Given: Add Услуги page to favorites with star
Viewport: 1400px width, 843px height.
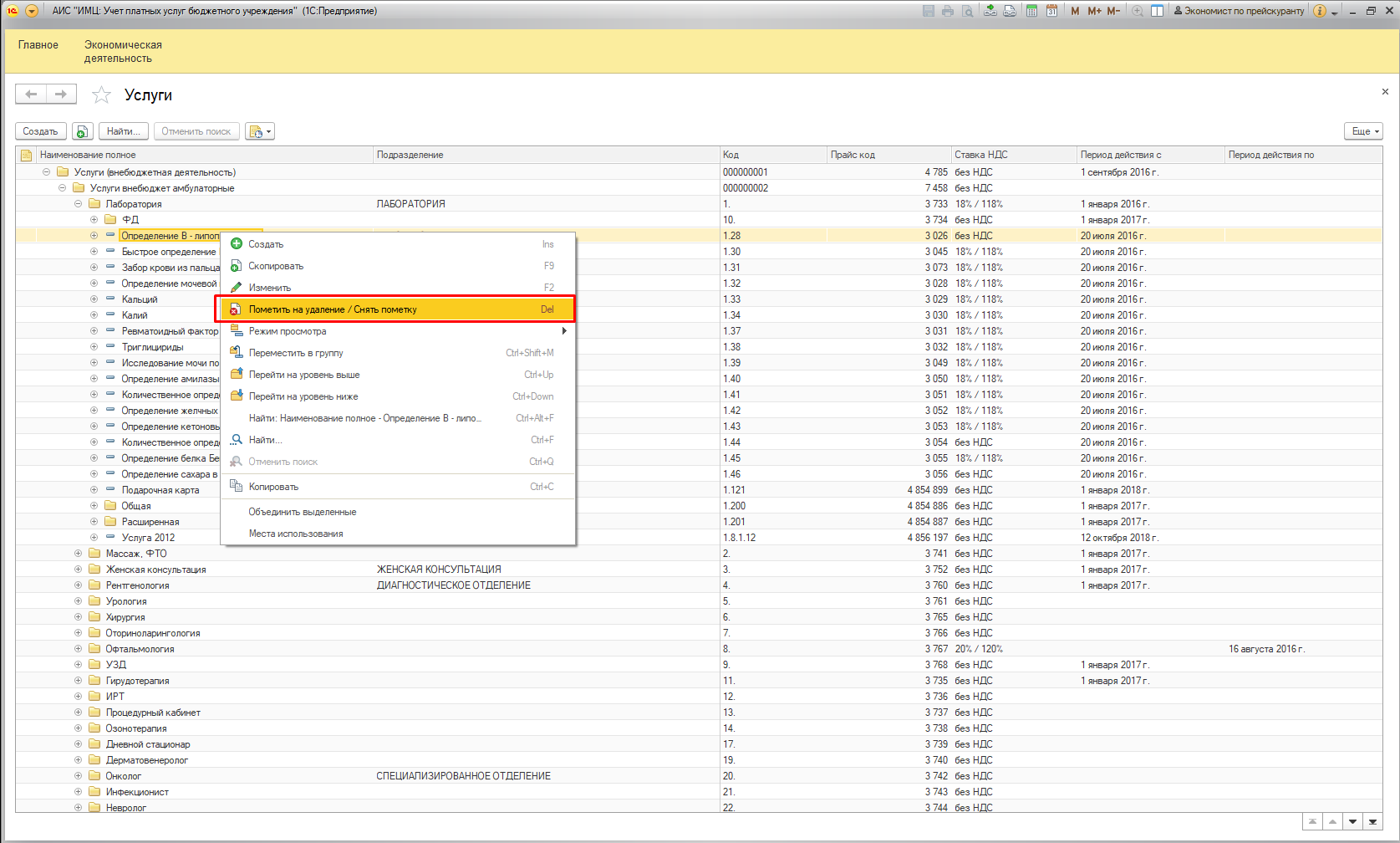Looking at the screenshot, I should click(101, 95).
